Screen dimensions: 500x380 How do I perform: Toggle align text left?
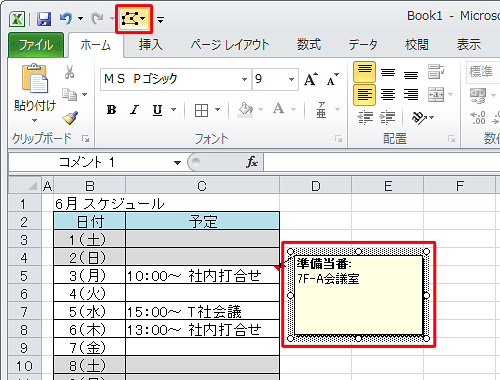pos(364,95)
